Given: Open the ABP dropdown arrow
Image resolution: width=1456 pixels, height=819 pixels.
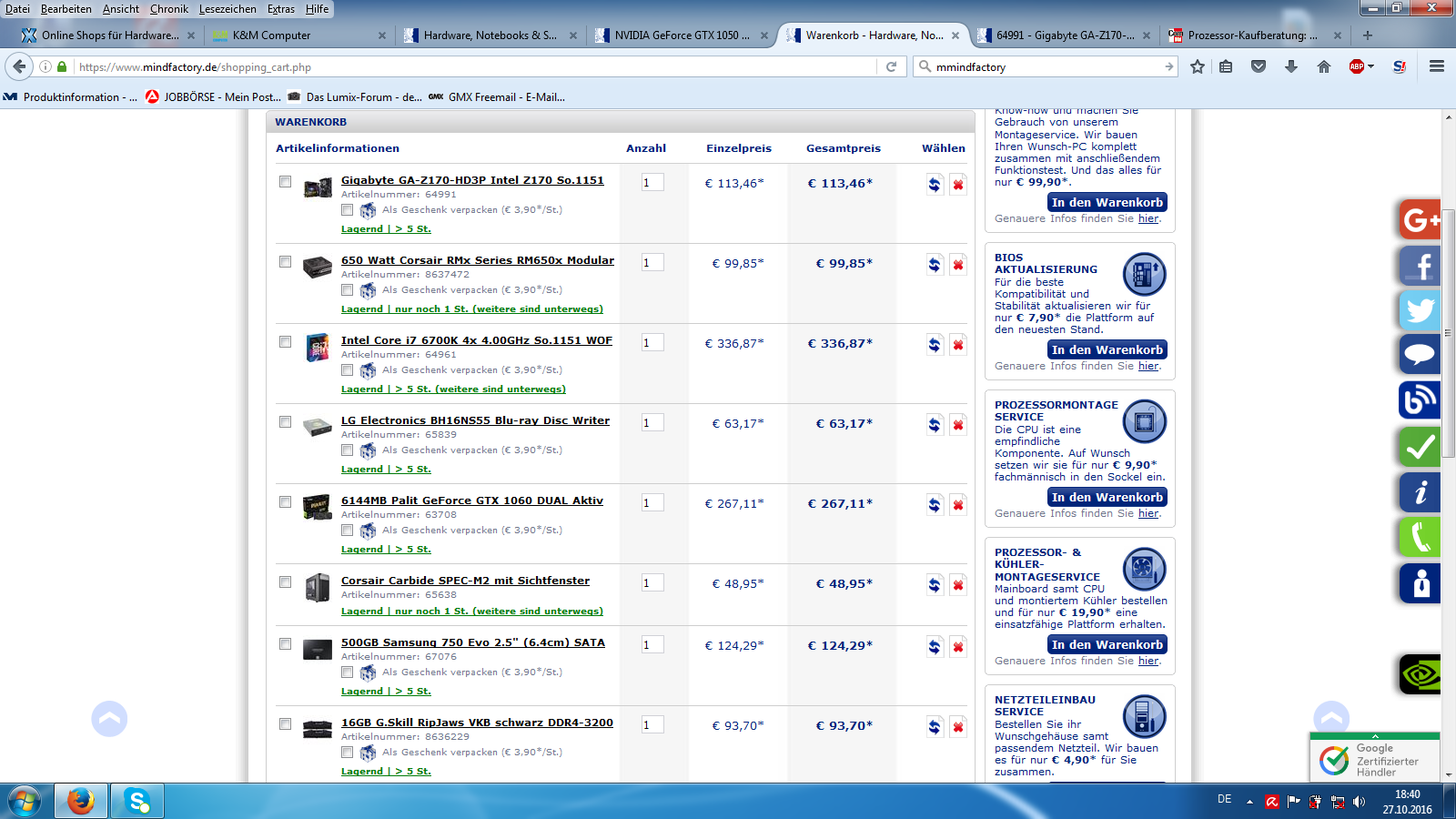Looking at the screenshot, I should click(x=1370, y=66).
